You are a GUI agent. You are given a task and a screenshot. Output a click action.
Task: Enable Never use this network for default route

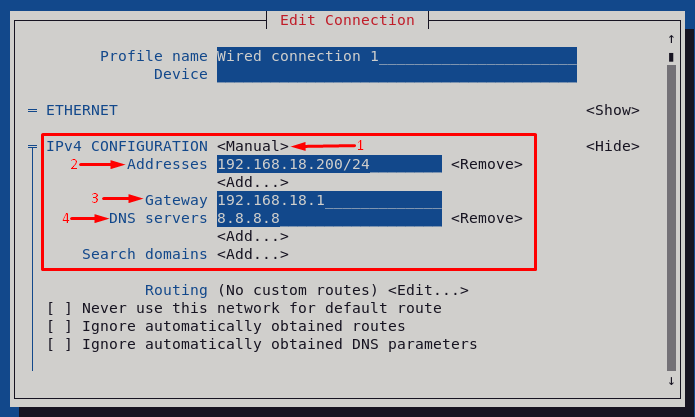click(59, 308)
